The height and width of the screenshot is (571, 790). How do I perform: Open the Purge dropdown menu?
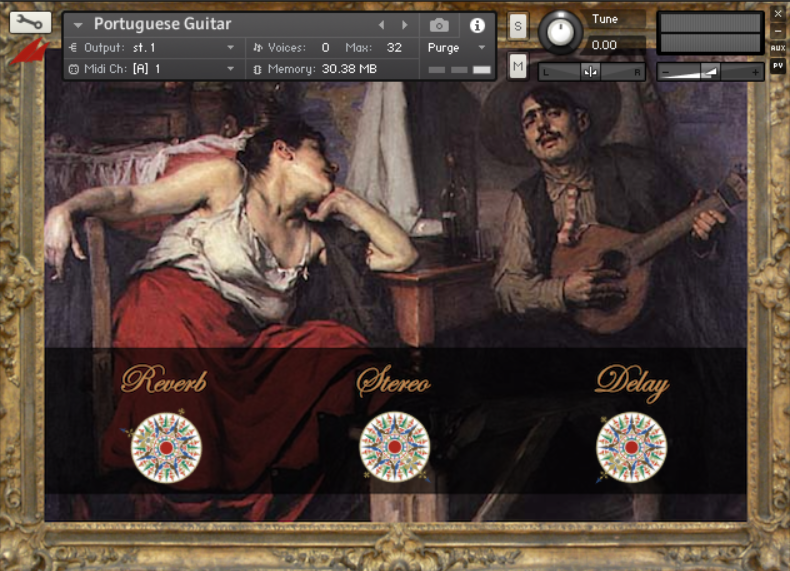tap(456, 48)
